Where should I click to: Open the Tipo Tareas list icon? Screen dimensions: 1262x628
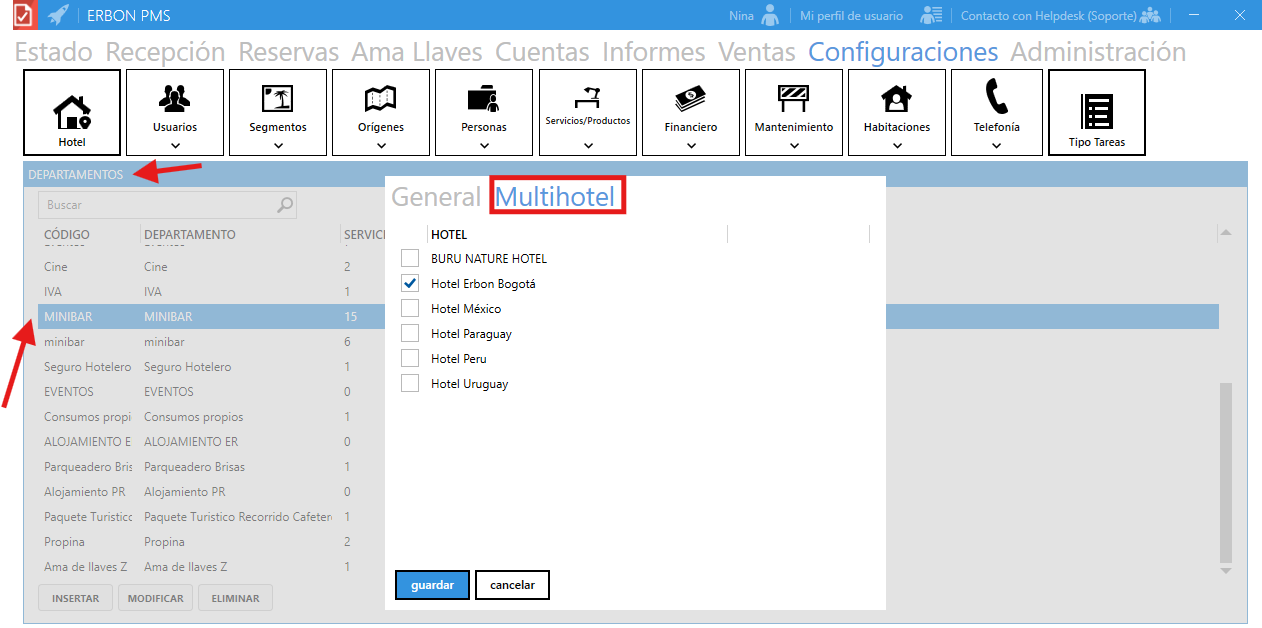[x=1096, y=112]
